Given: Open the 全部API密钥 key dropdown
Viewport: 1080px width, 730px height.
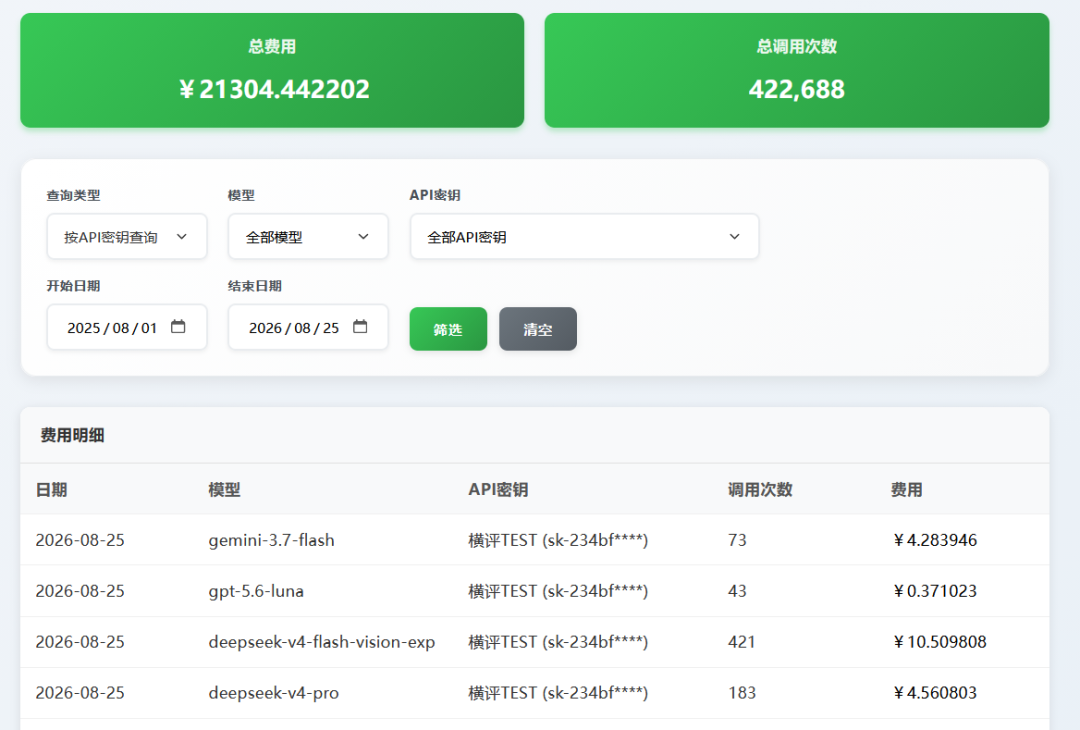Looking at the screenshot, I should tap(584, 237).
